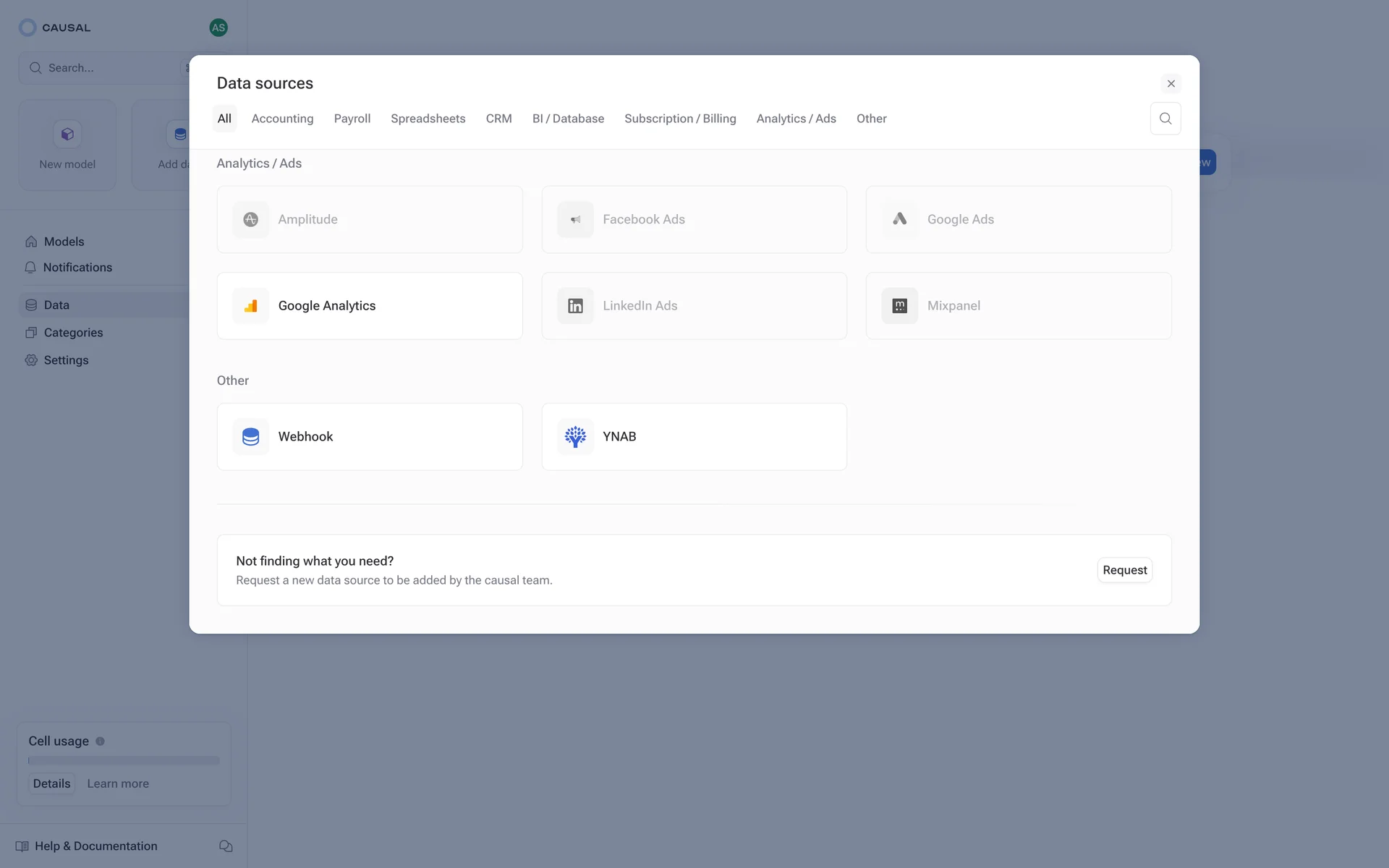Viewport: 1389px width, 868px height.
Task: Show the BI / Database tab
Action: point(568,119)
